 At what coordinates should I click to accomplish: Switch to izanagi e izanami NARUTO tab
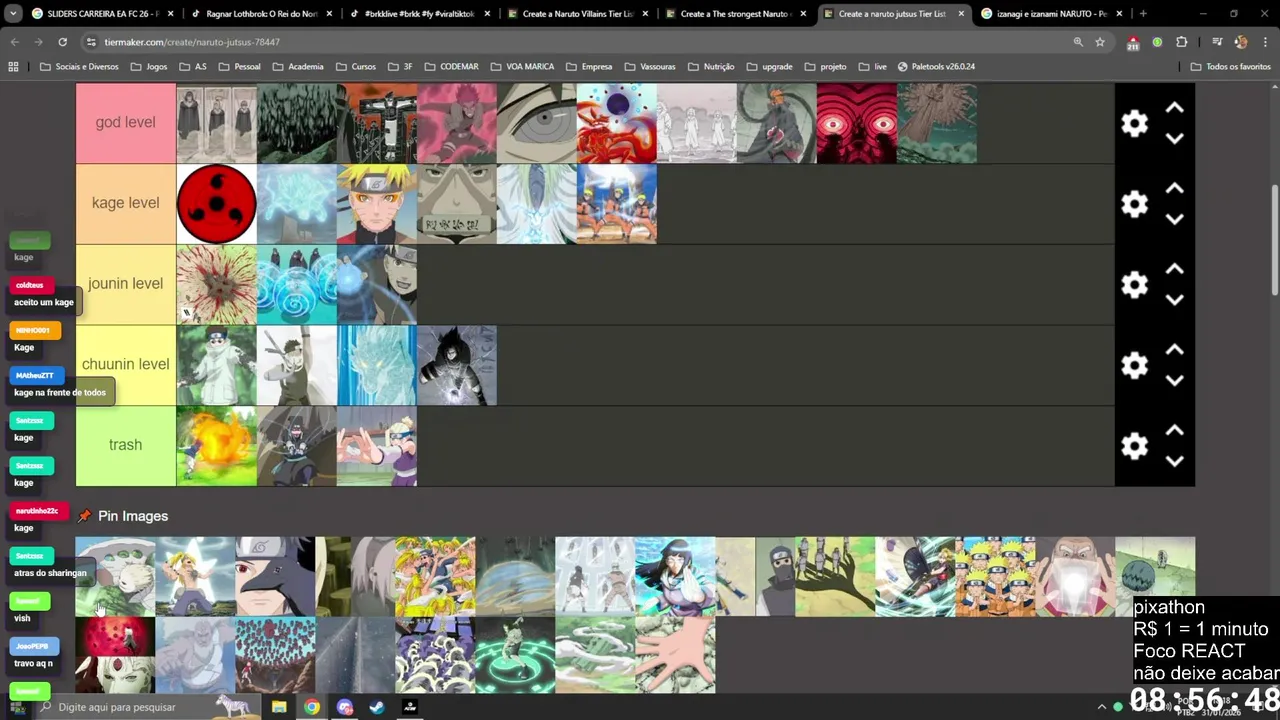coord(1050,14)
